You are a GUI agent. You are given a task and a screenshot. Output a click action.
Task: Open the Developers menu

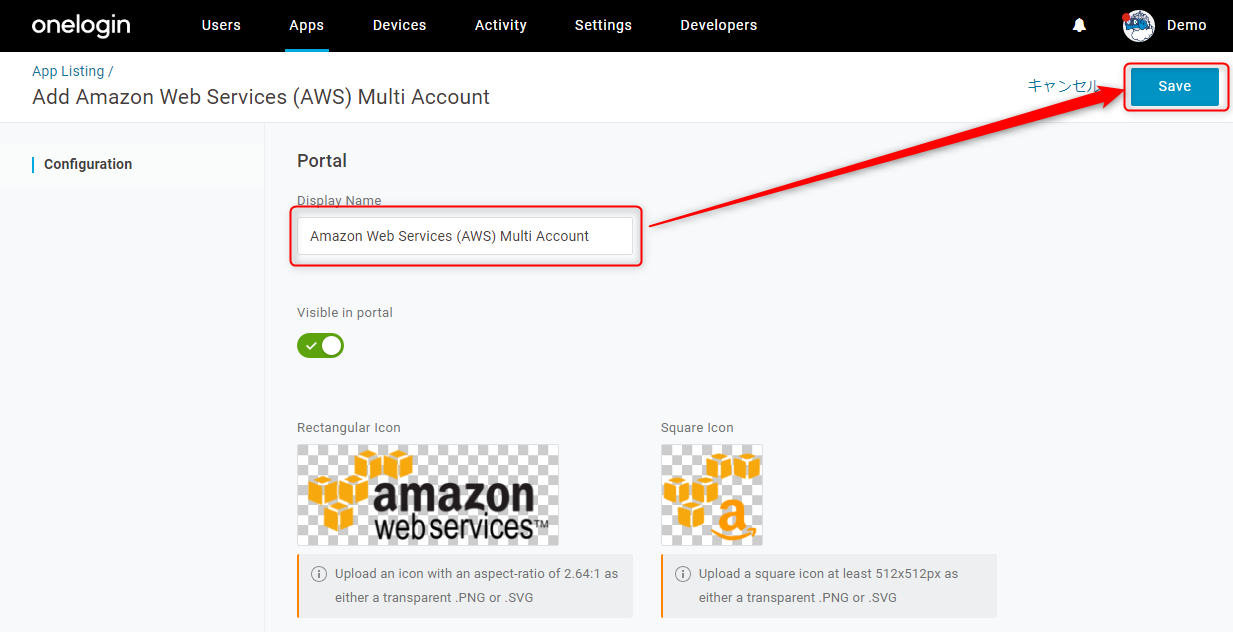tap(718, 26)
